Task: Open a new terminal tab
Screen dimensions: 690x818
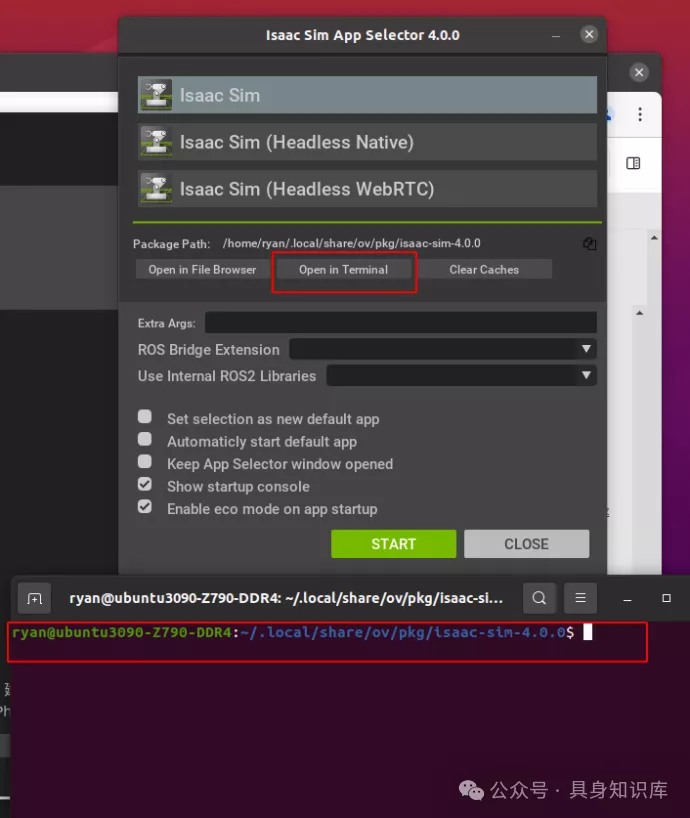Action: [x=34, y=599]
